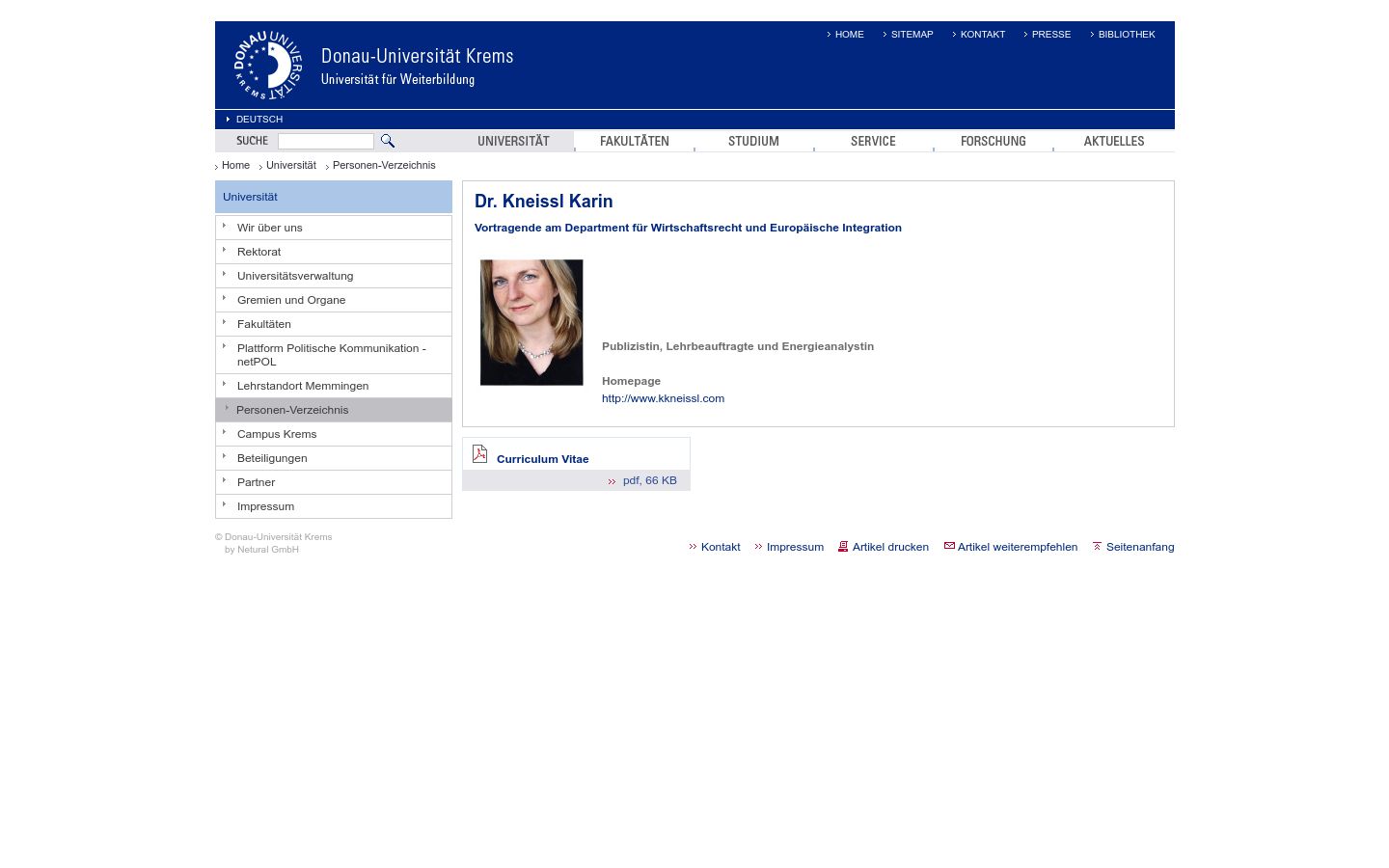
Task: Go to Personen-Verzeichnis breadcrumb
Action: click(x=384, y=166)
